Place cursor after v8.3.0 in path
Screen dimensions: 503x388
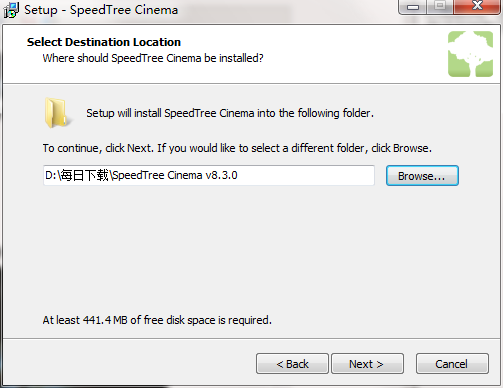coord(238,175)
